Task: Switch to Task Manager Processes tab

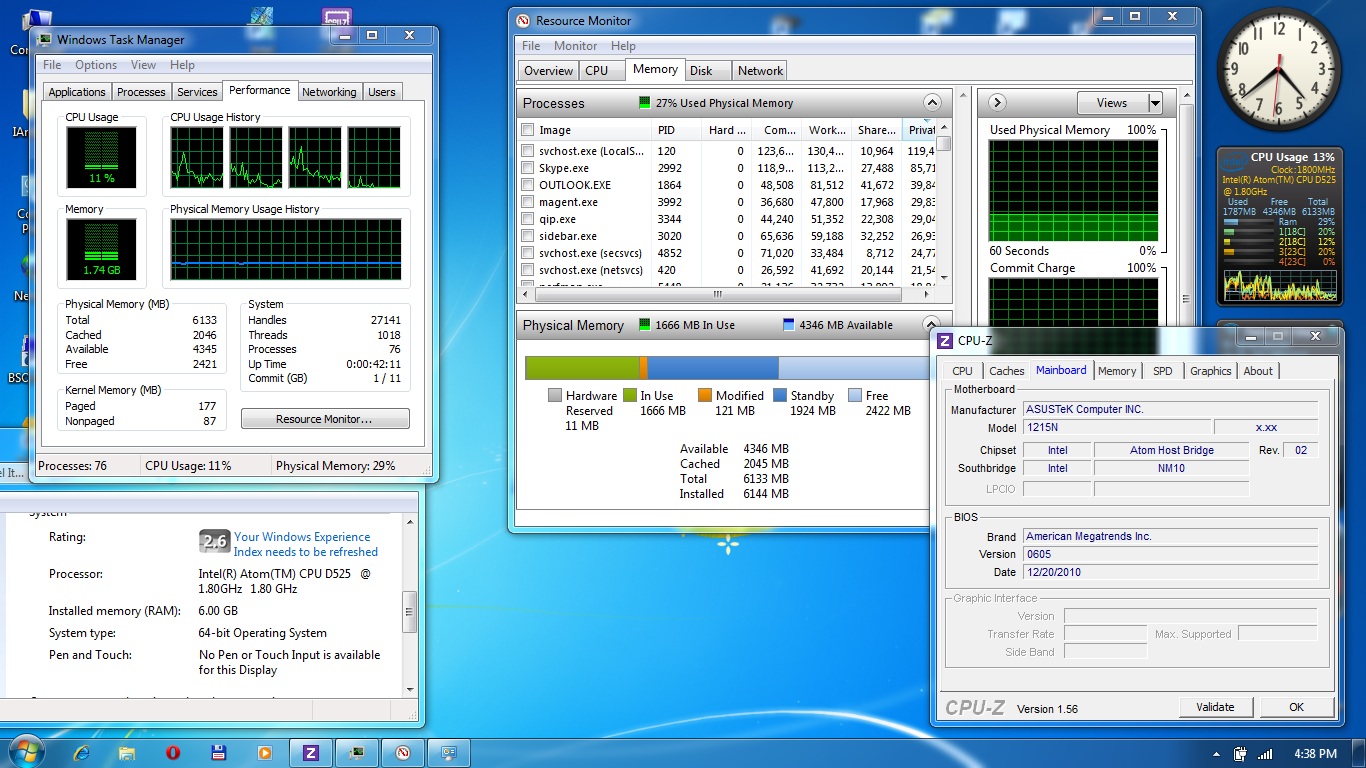Action: tap(141, 92)
